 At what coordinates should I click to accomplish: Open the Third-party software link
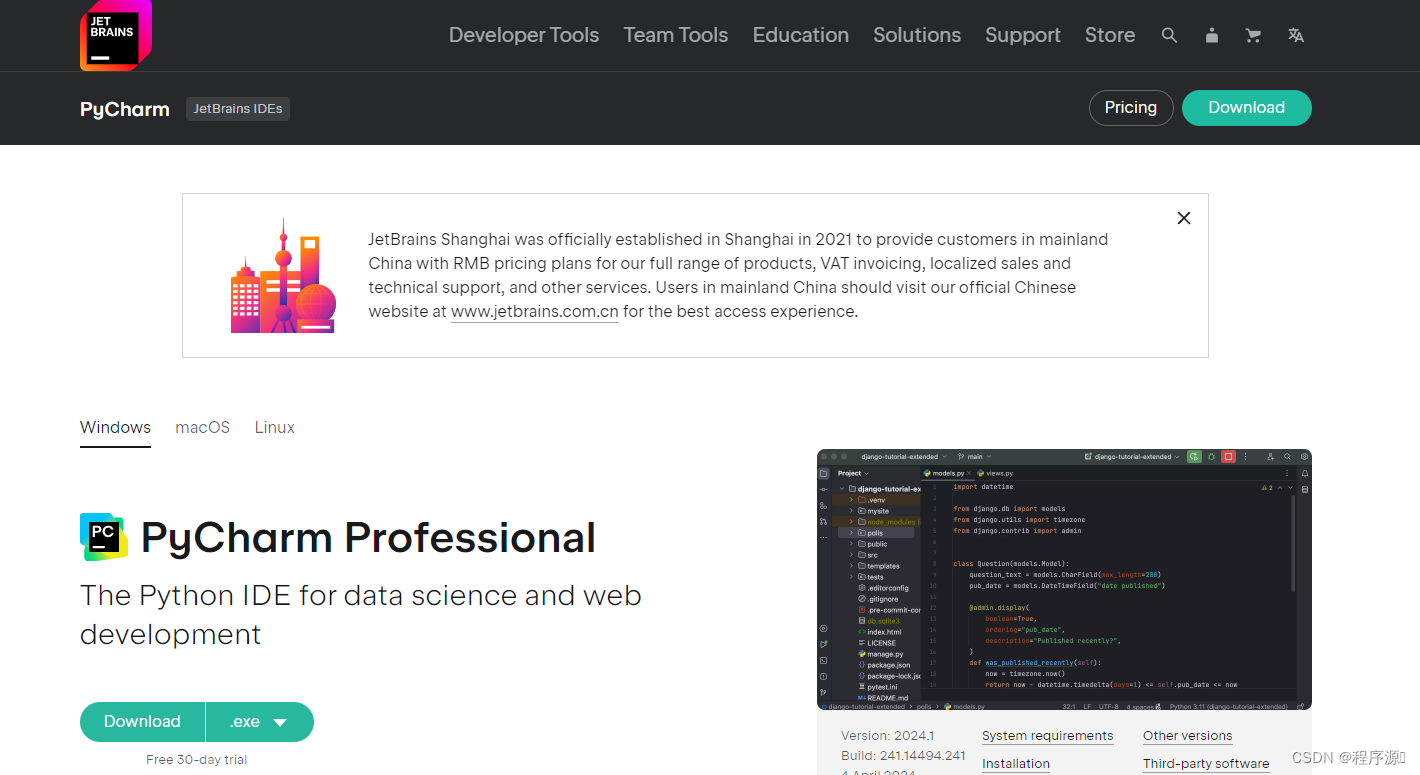[1206, 764]
